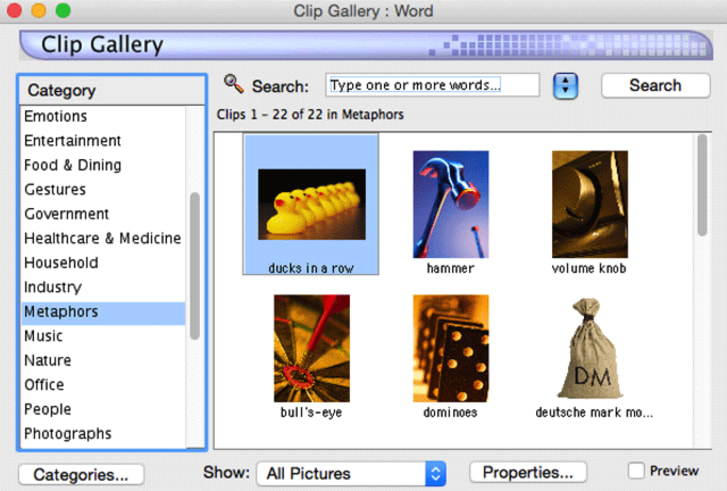Click the highlighted Metaphors category
727x491 pixels.
[103, 312]
